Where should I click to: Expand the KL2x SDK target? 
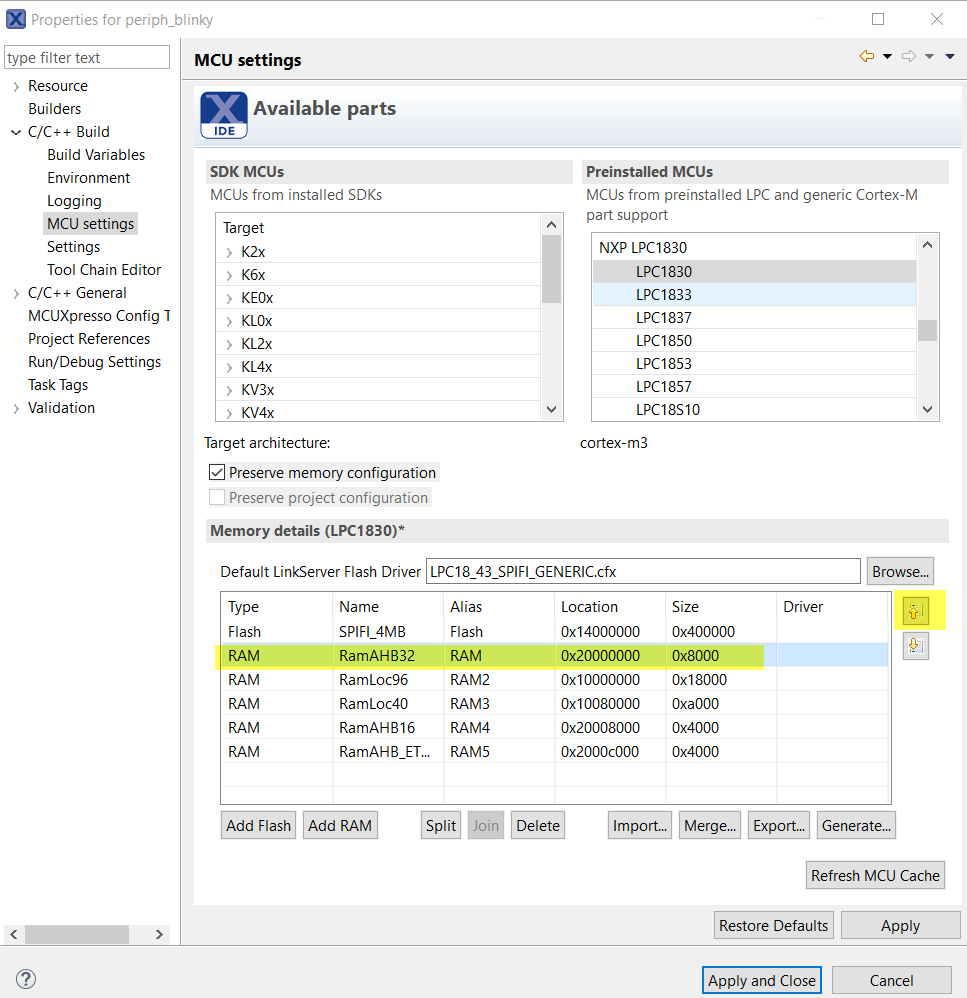pos(229,344)
